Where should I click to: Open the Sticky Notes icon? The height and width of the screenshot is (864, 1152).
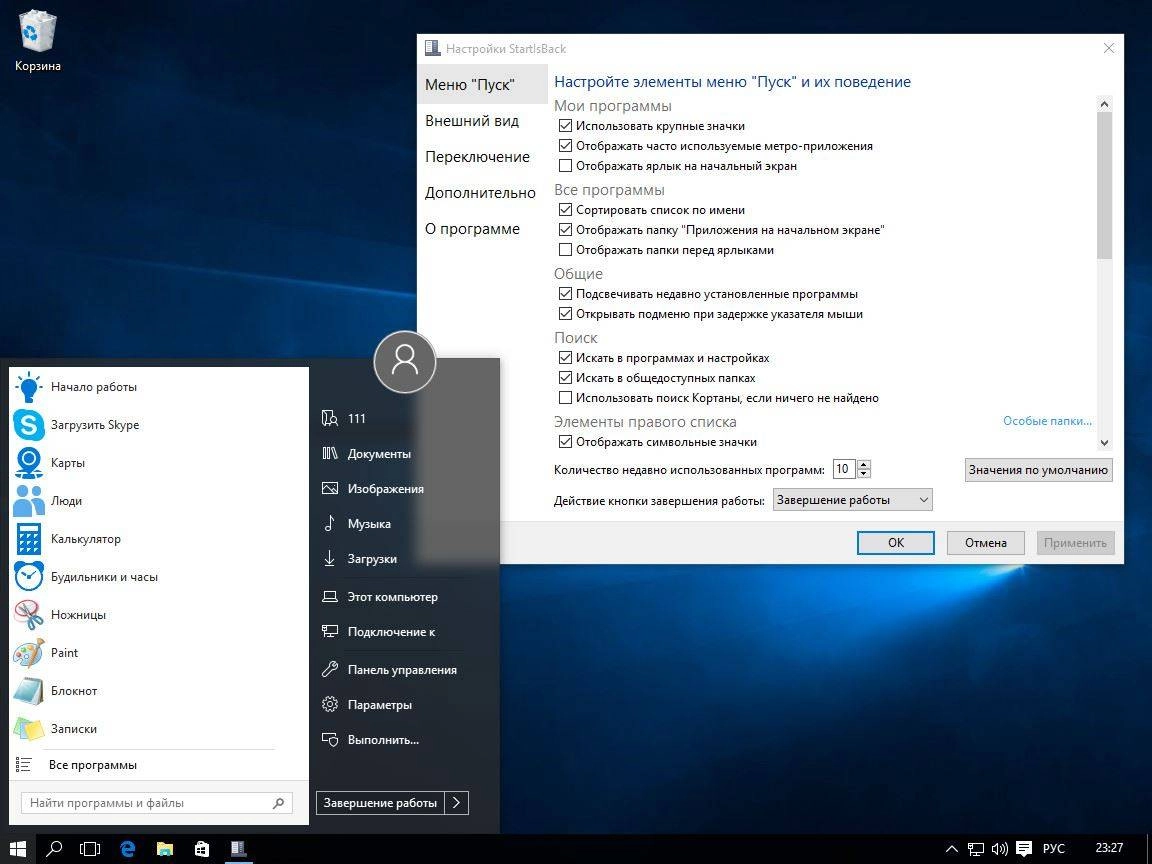[29, 729]
